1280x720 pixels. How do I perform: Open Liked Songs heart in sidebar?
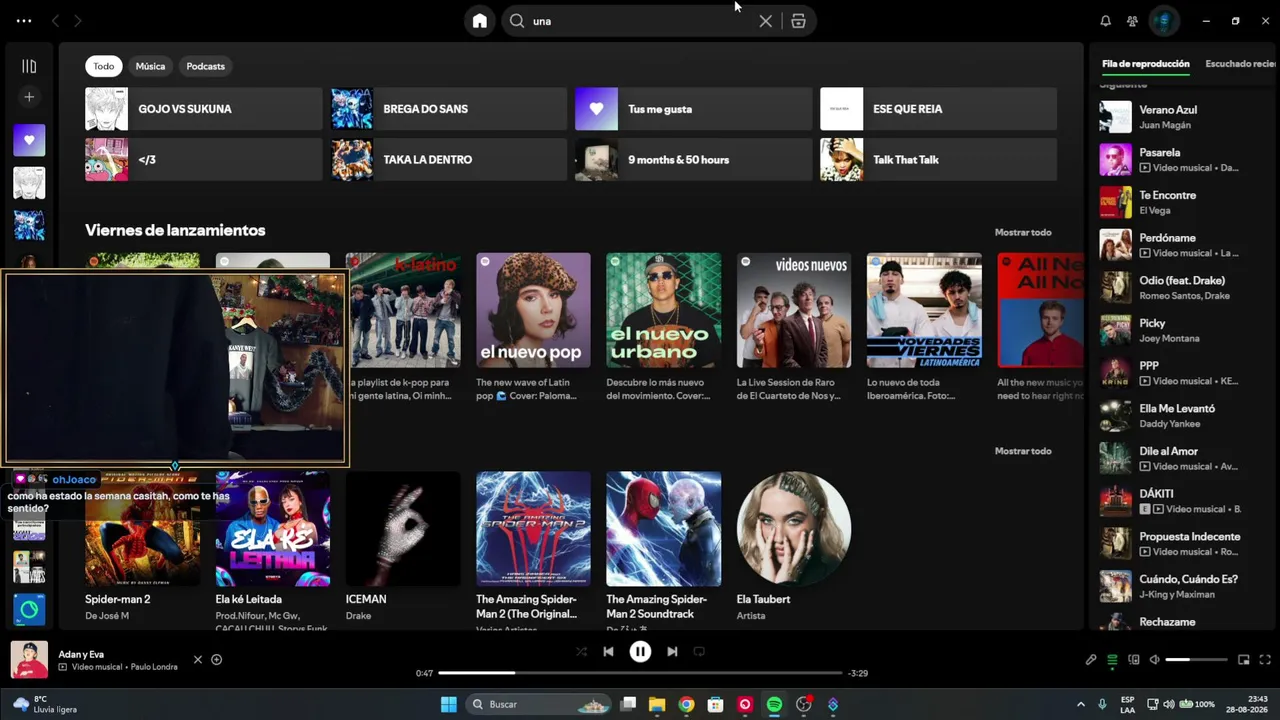[x=29, y=140]
